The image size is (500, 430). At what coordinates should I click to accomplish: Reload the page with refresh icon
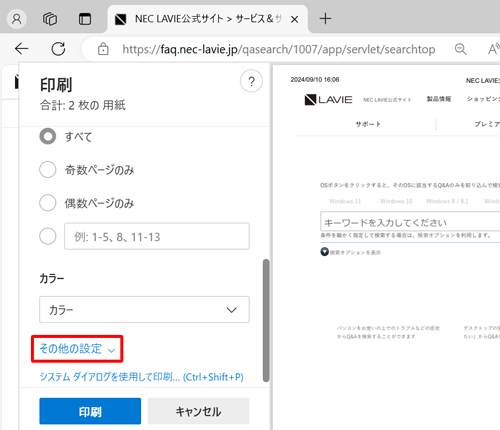58,49
